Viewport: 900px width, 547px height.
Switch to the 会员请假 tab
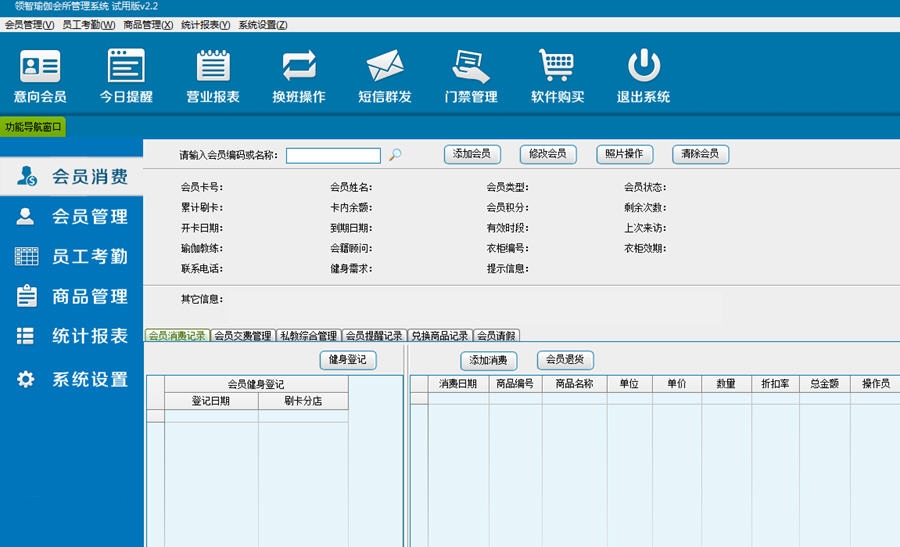pyautogui.click(x=496, y=336)
